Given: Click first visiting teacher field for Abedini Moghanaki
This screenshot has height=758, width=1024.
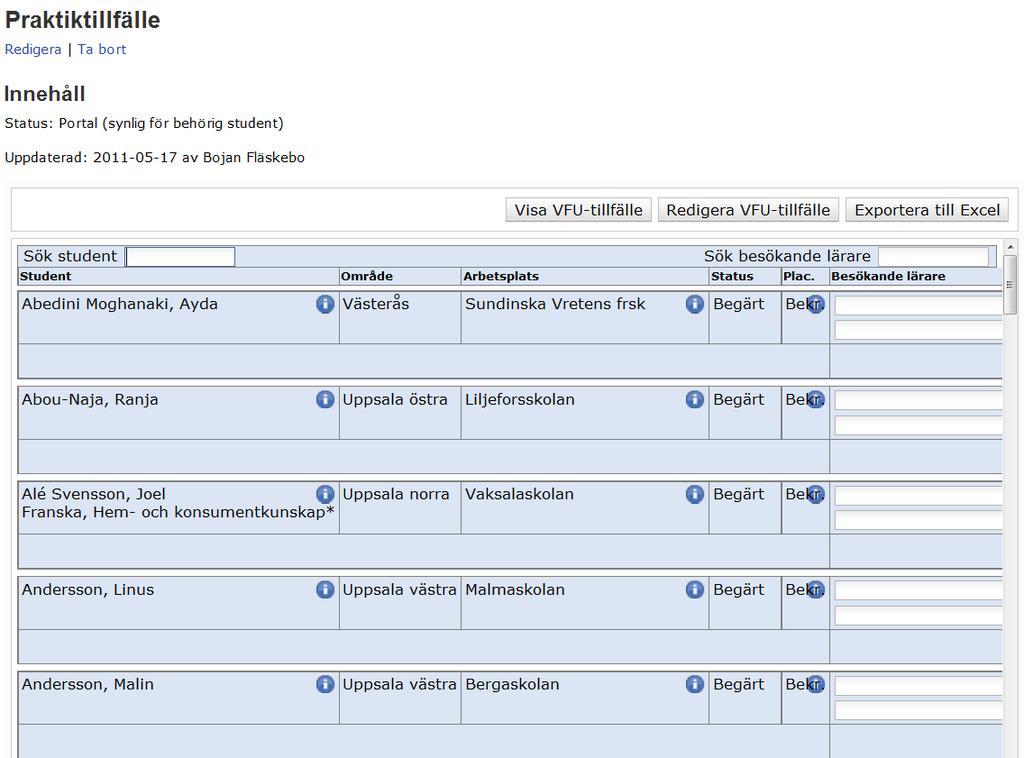Looking at the screenshot, I should 918,306.
